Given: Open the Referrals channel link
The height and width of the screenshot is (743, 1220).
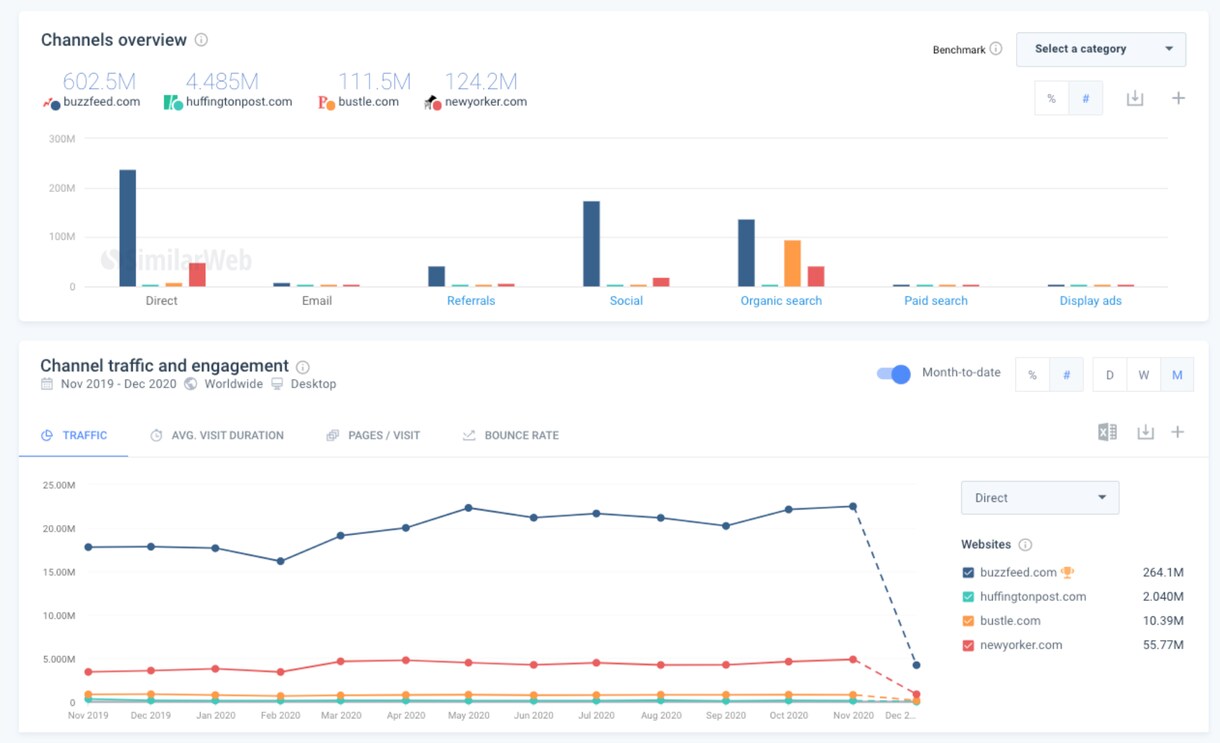Looking at the screenshot, I should [x=471, y=301].
